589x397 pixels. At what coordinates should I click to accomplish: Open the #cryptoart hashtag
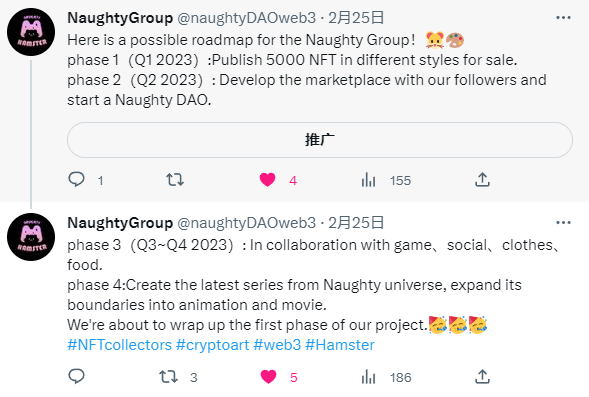pos(213,345)
